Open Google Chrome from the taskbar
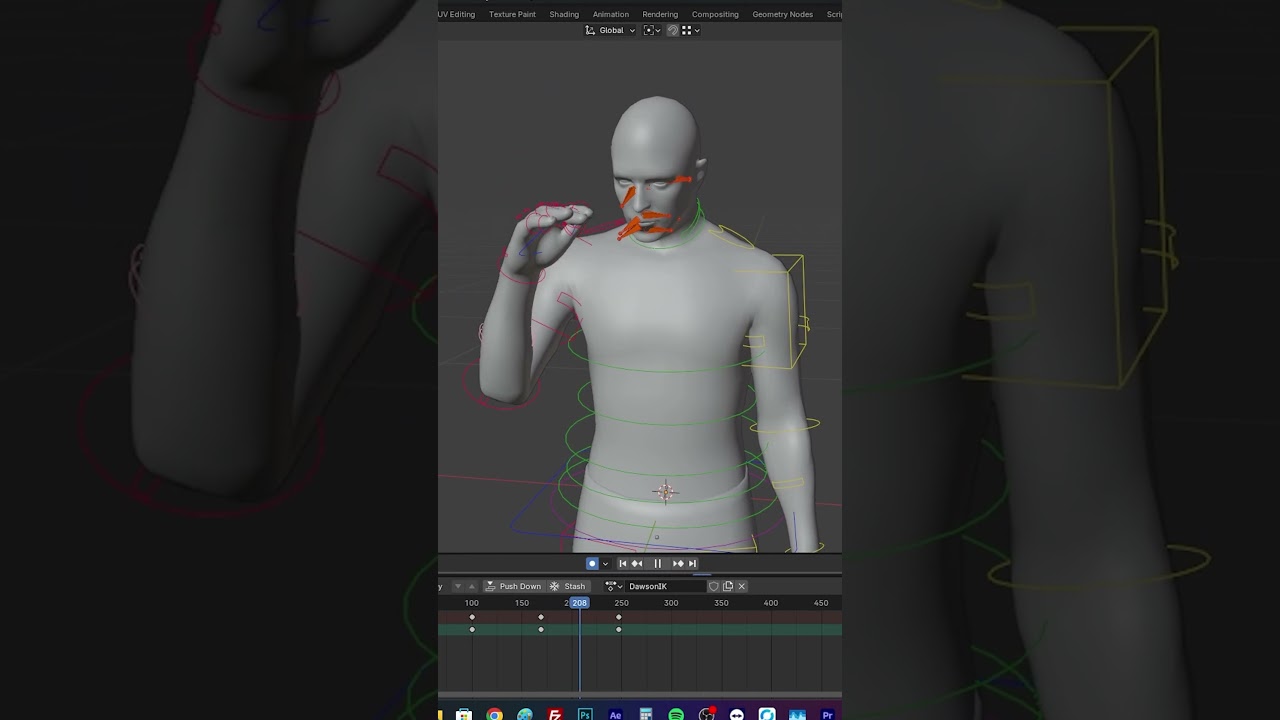 494,714
